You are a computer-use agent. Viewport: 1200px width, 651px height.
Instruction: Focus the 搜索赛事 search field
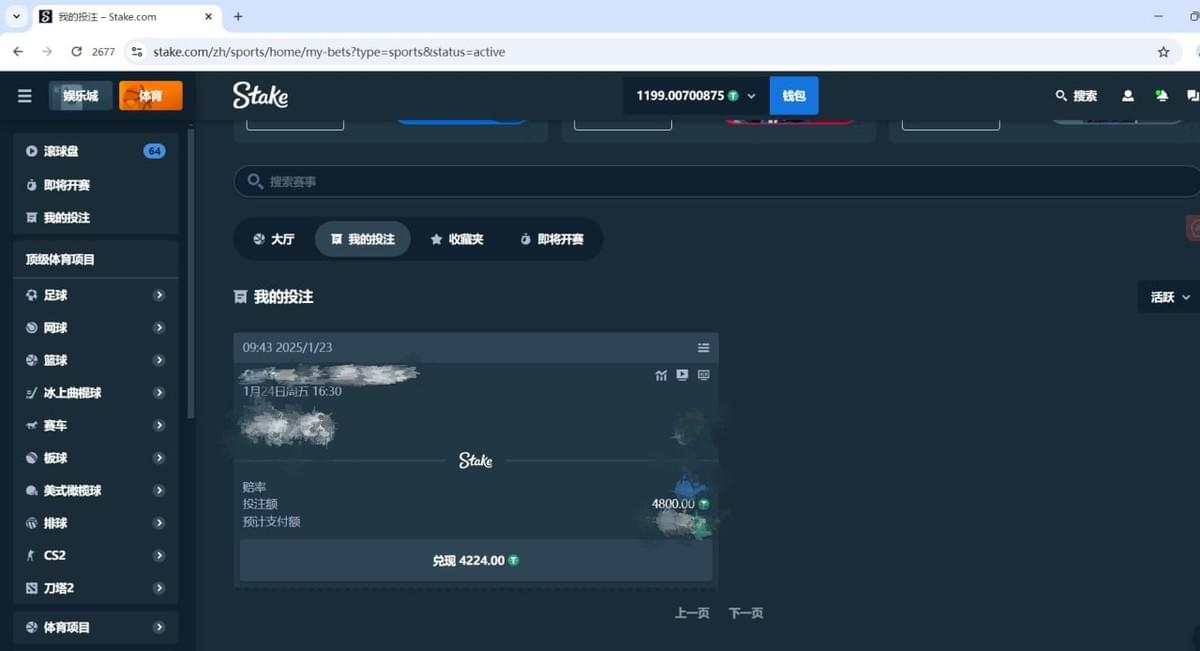(717, 182)
